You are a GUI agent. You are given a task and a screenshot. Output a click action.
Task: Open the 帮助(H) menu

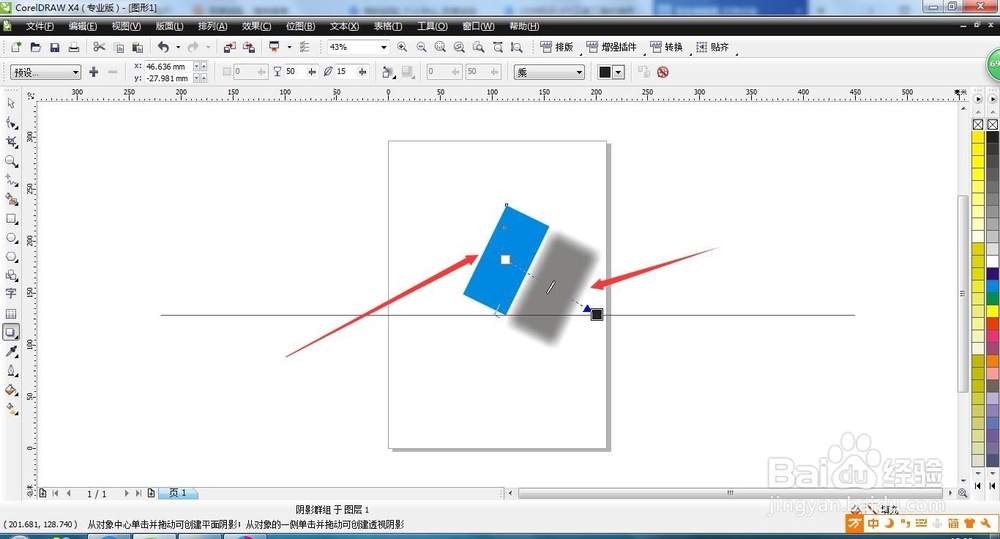pyautogui.click(x=524, y=26)
